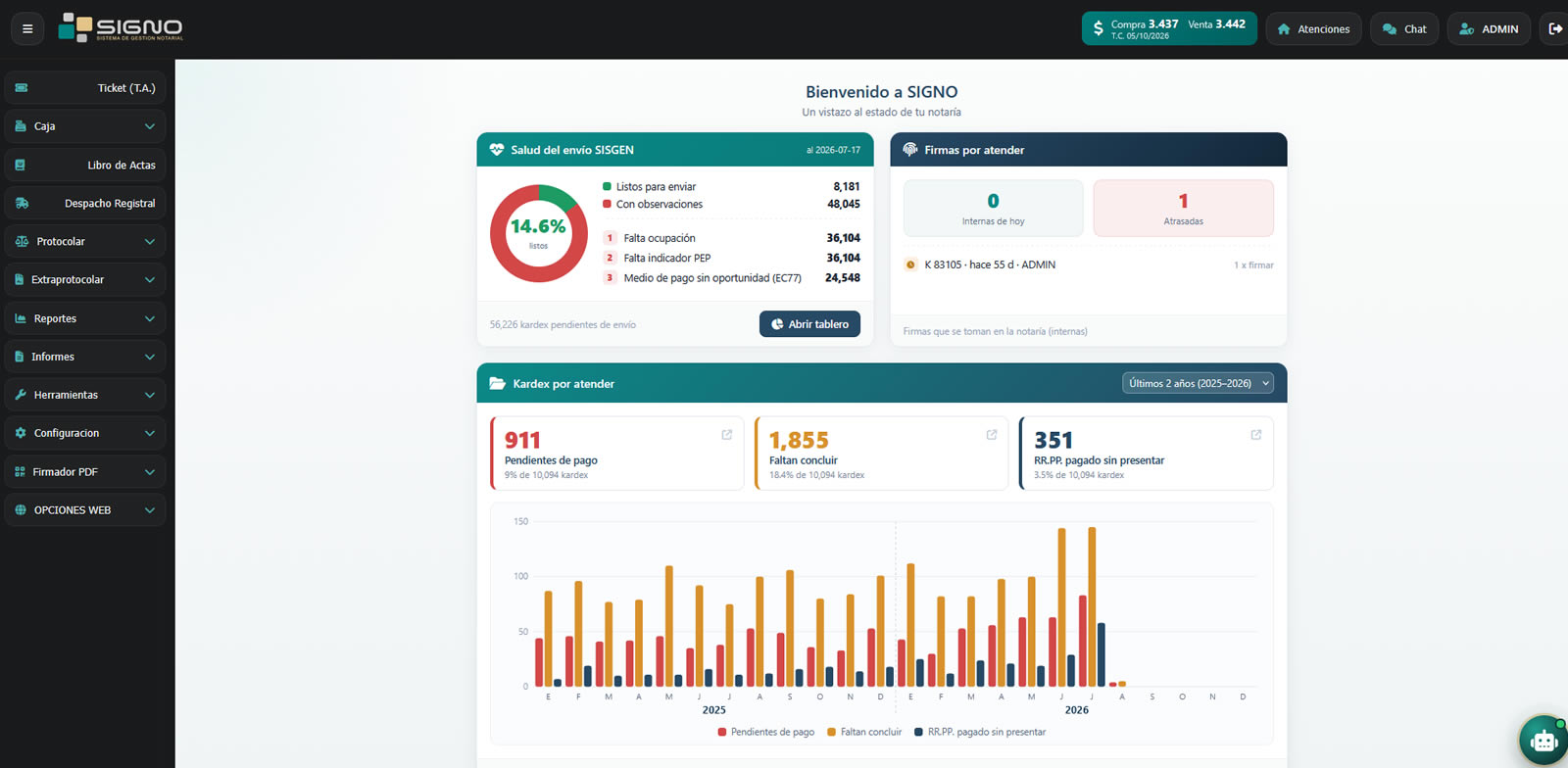
Task: Click 'Medio de pago sin oportunidad (EC77)' row
Action: pos(731,278)
